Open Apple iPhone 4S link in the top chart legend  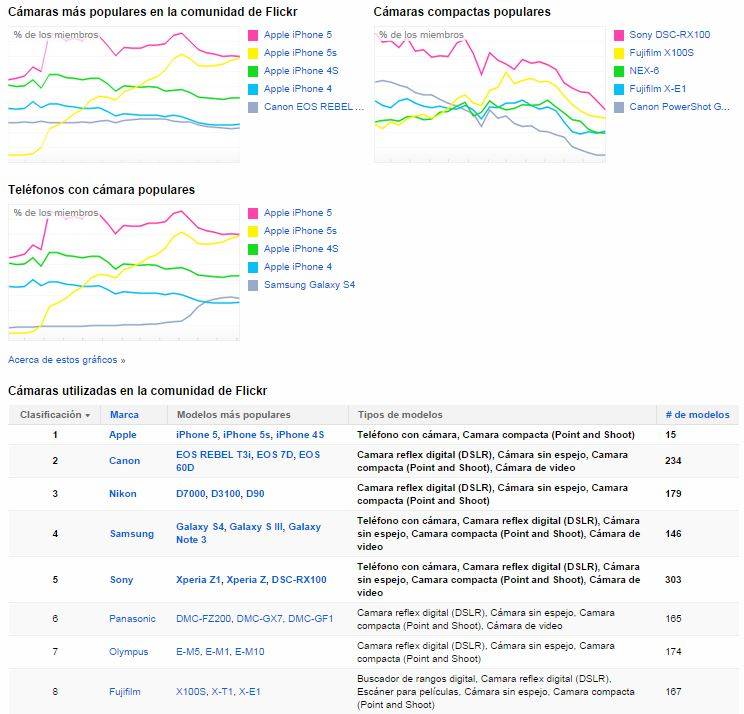301,71
